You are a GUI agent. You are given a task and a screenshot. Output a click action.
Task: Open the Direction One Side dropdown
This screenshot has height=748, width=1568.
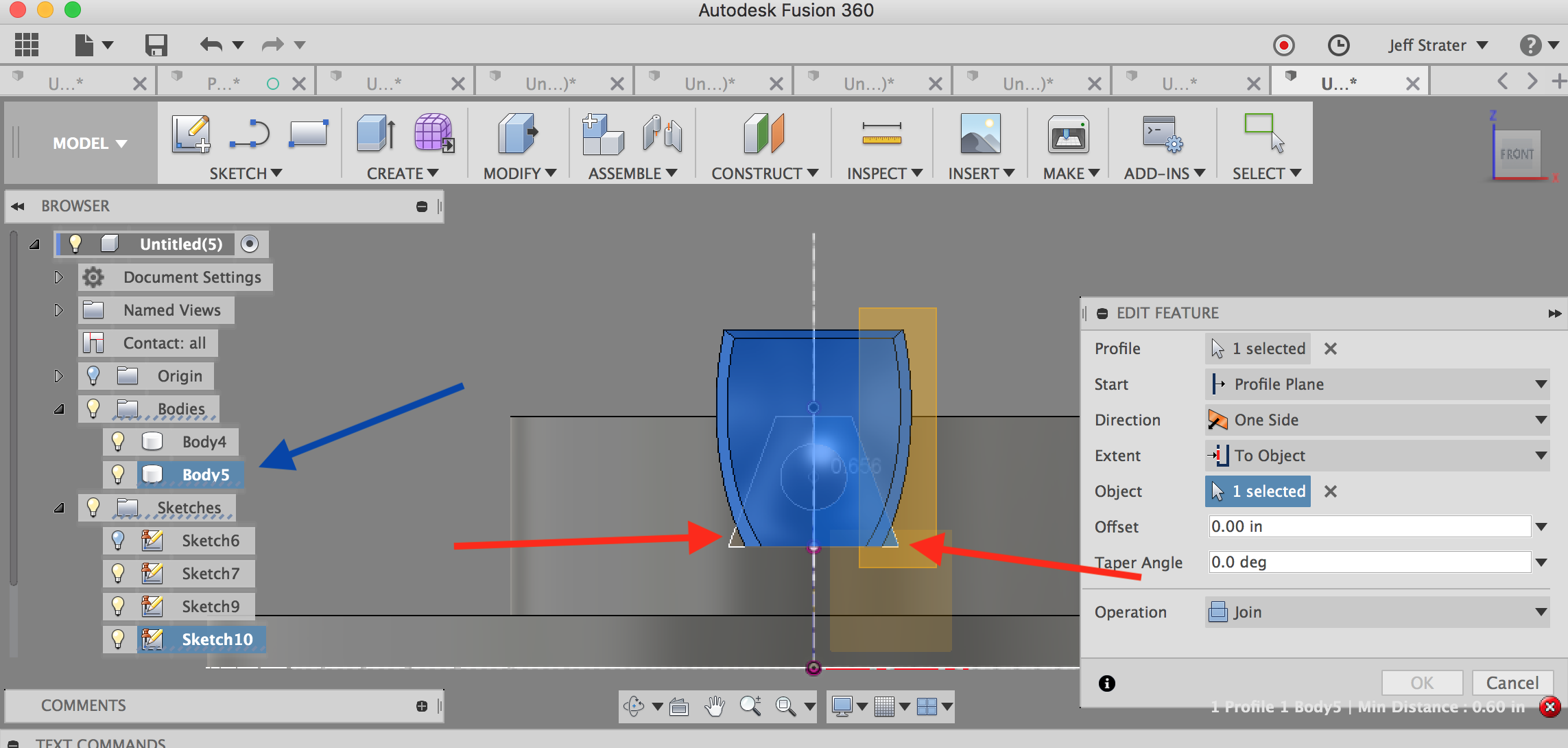pyautogui.click(x=1377, y=420)
